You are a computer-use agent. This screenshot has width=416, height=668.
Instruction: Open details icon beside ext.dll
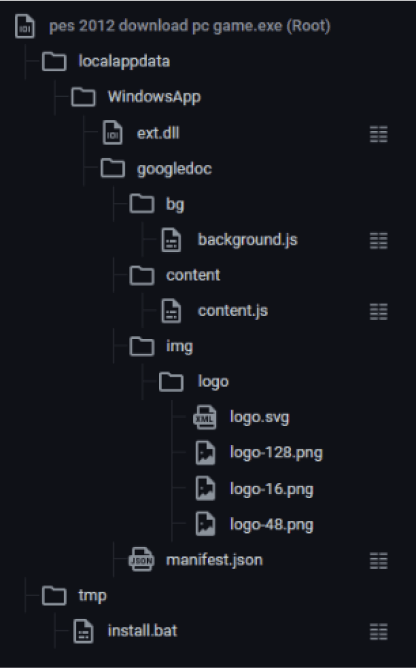pyautogui.click(x=378, y=134)
